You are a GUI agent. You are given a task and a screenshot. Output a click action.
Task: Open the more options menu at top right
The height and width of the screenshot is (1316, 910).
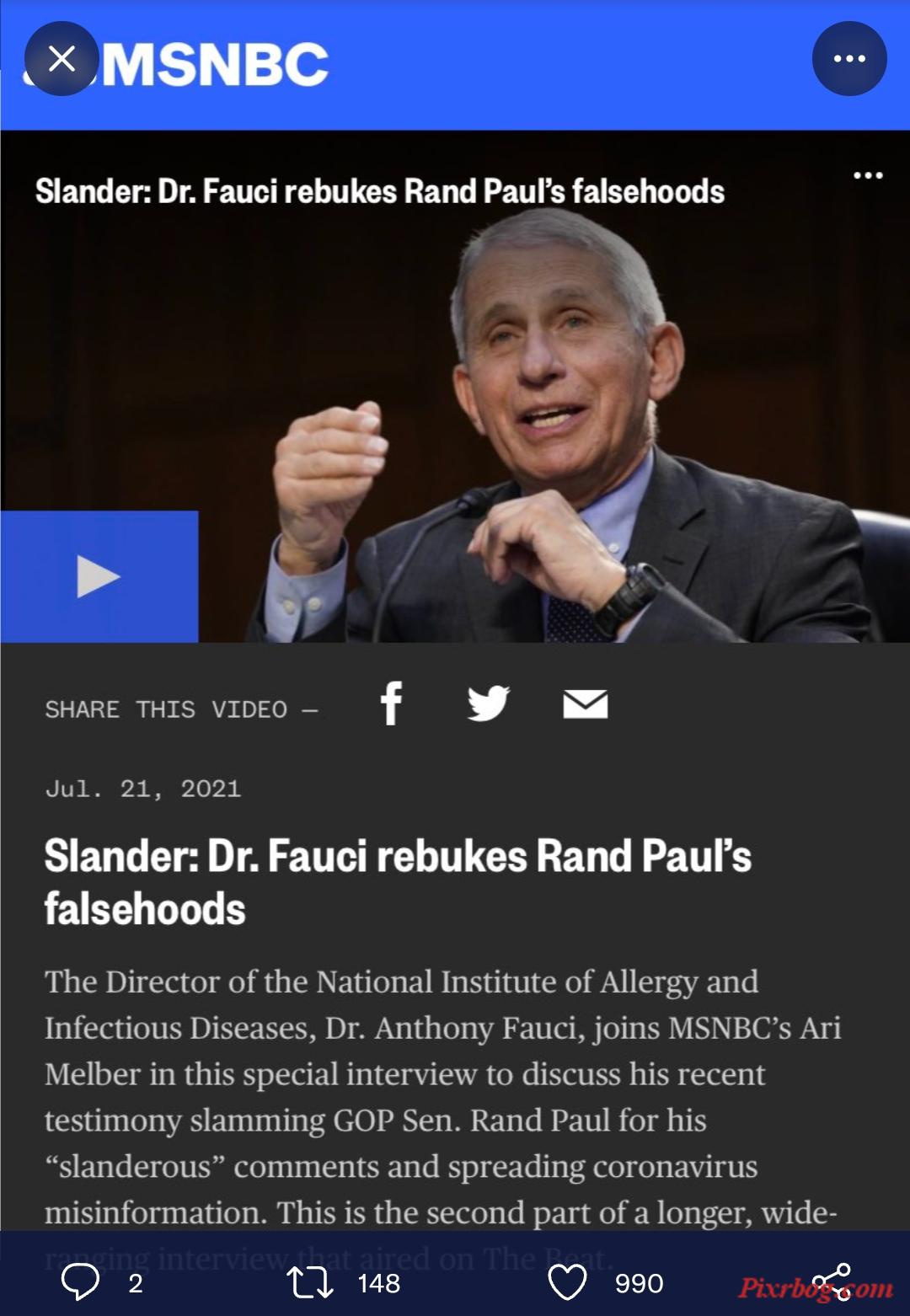point(848,58)
